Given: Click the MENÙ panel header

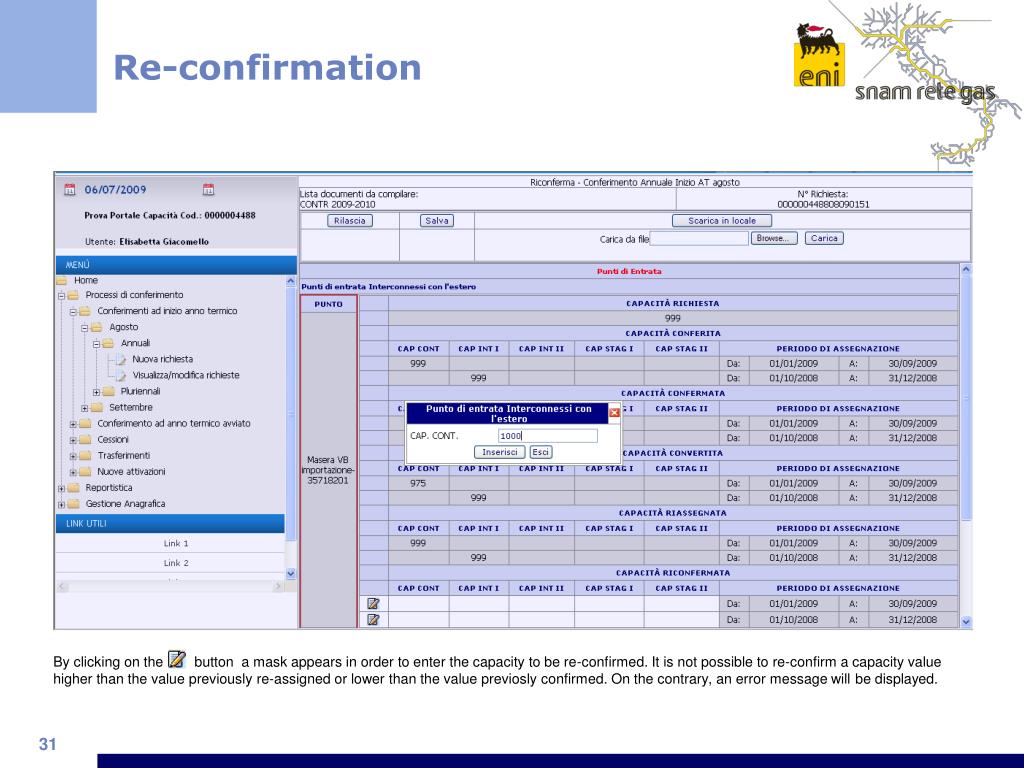Looking at the screenshot, I should 176,265.
